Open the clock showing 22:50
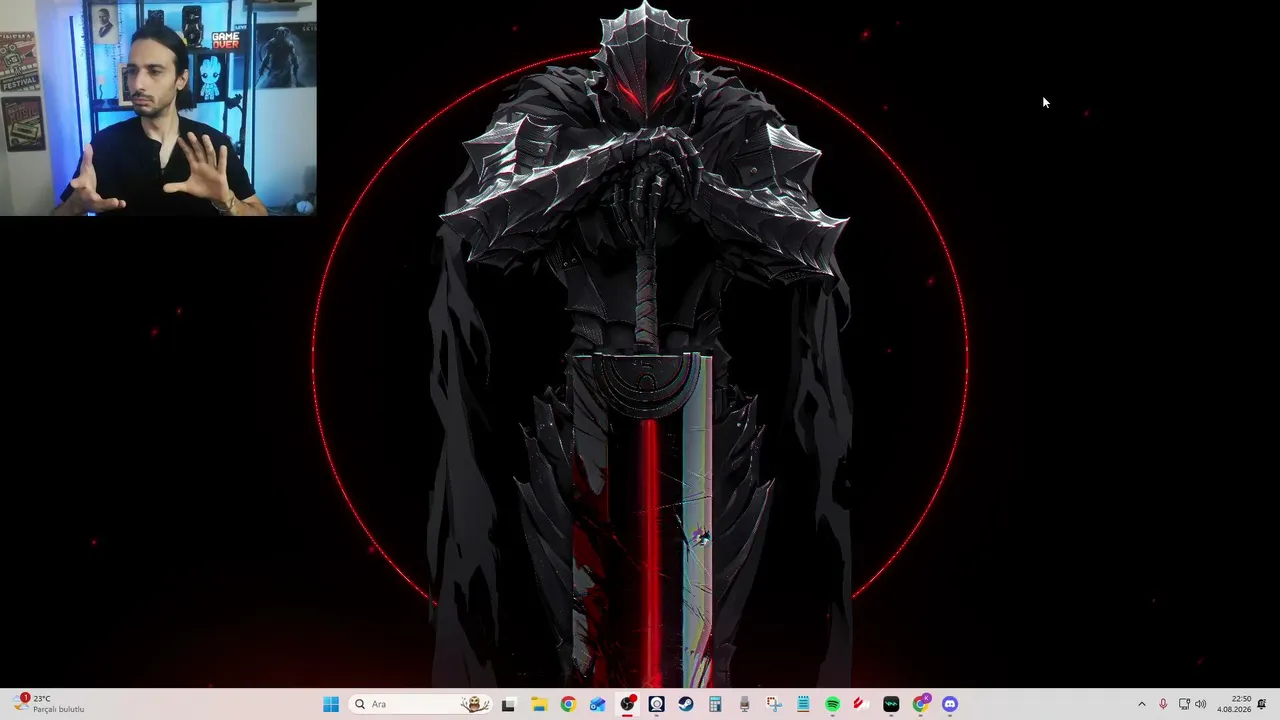The height and width of the screenshot is (720, 1280). pyautogui.click(x=1234, y=704)
